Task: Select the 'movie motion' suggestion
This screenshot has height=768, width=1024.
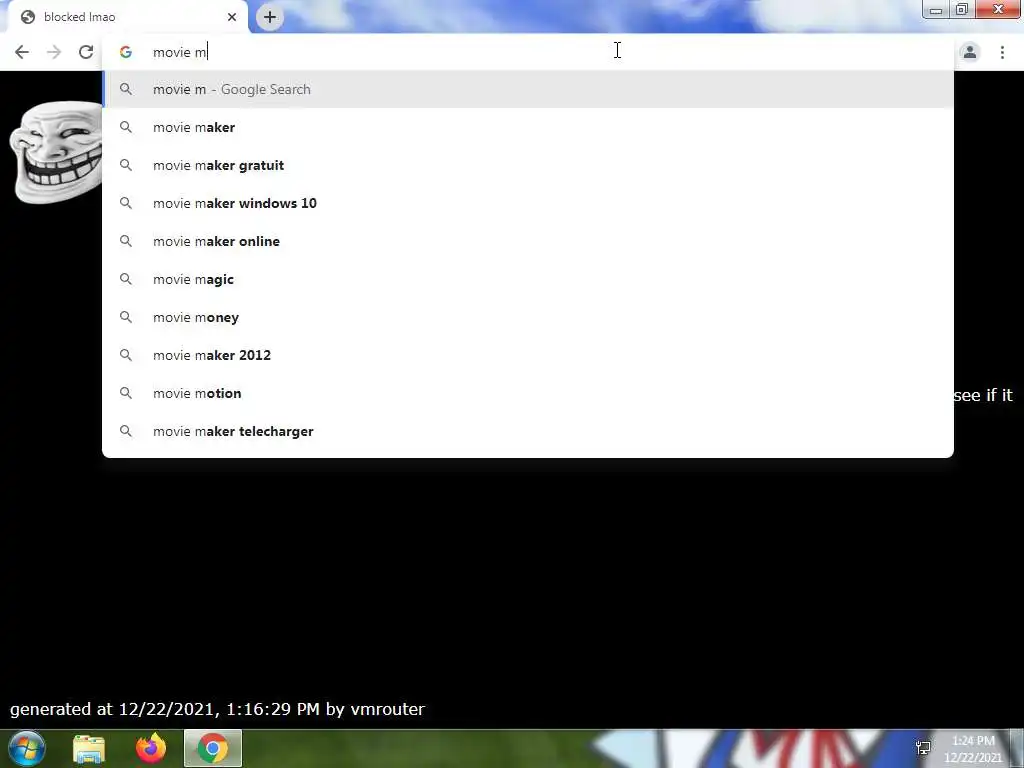Action: point(528,393)
